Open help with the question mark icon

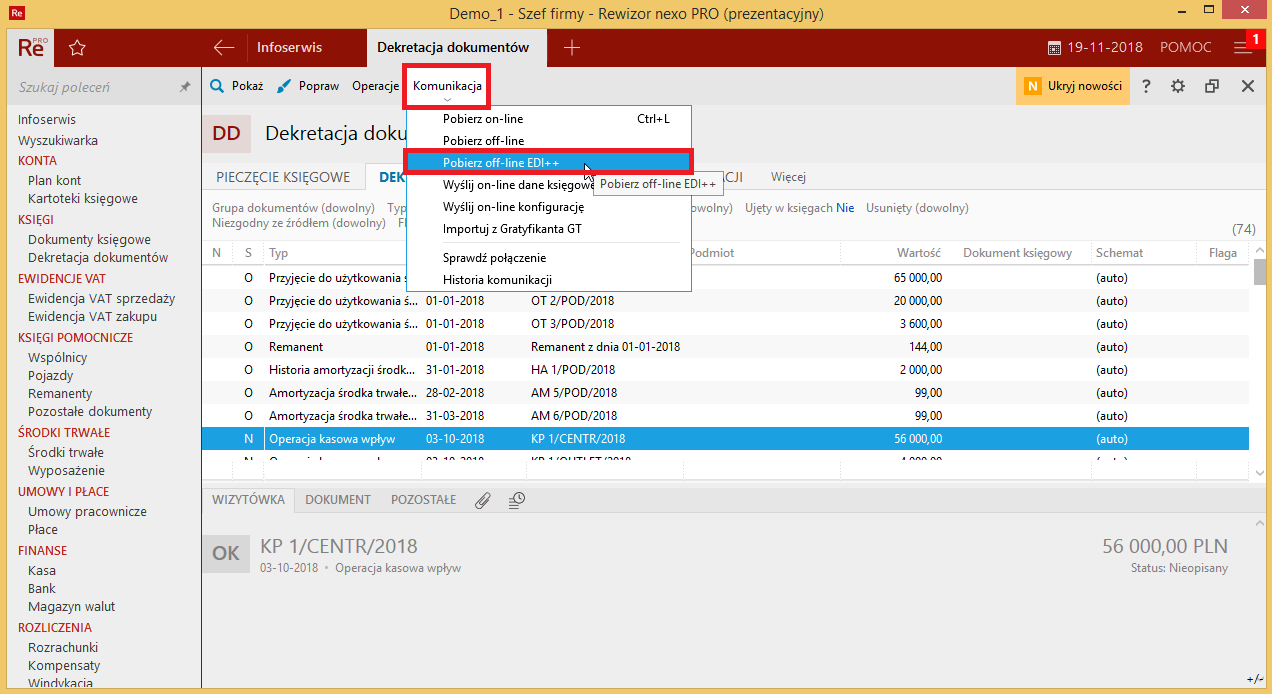1146,87
